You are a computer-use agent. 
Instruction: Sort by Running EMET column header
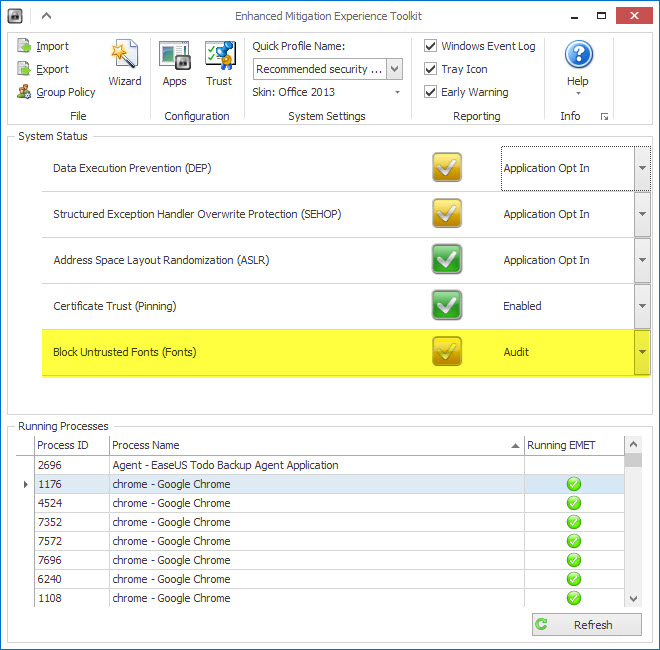point(574,445)
